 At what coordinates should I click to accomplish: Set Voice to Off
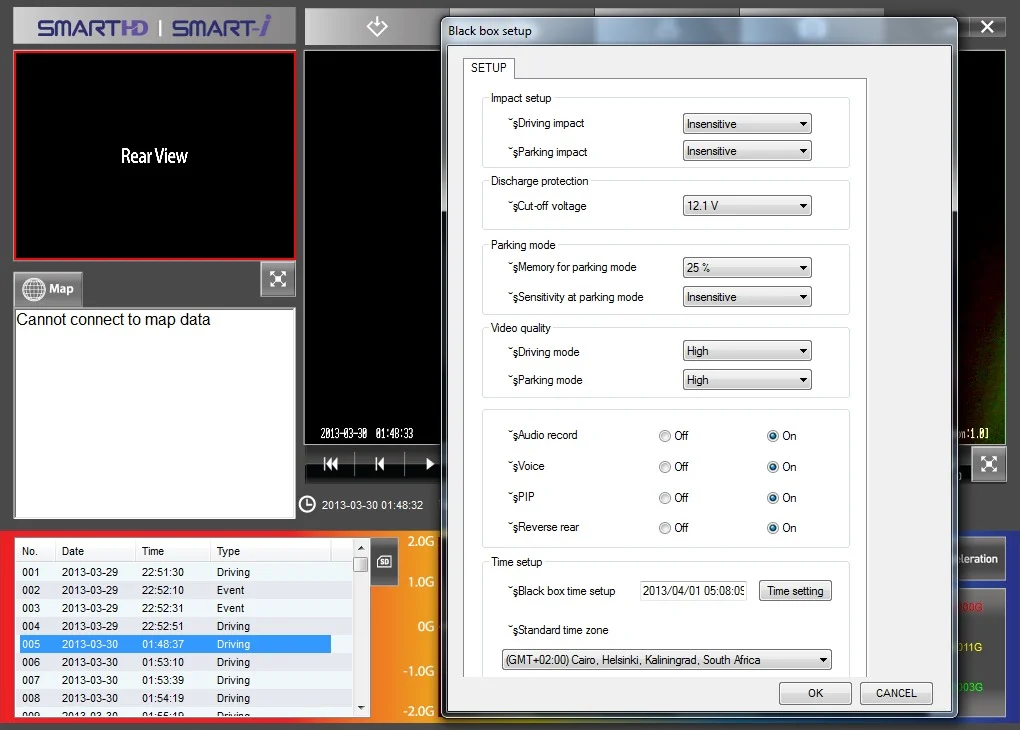pos(665,467)
